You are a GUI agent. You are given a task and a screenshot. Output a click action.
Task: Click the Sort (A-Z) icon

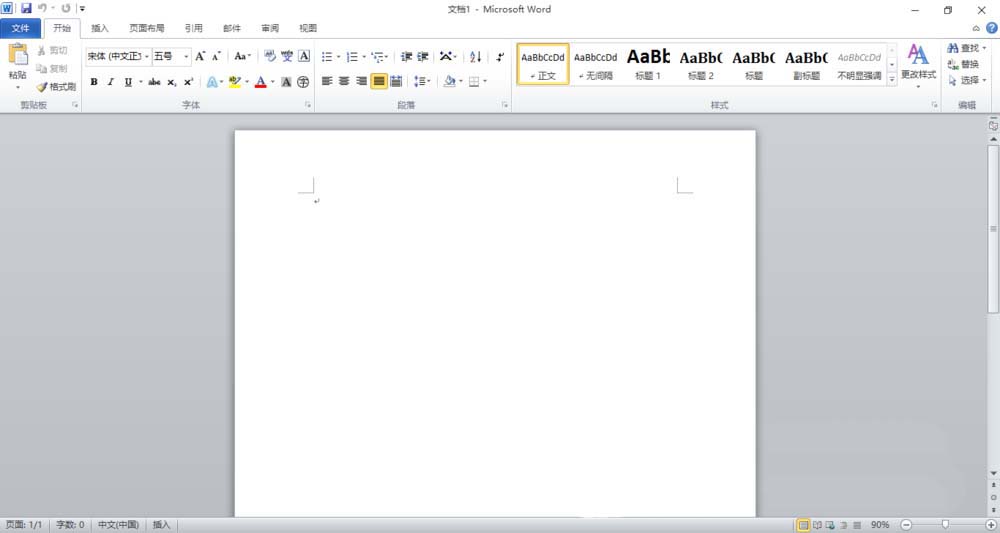pos(475,57)
